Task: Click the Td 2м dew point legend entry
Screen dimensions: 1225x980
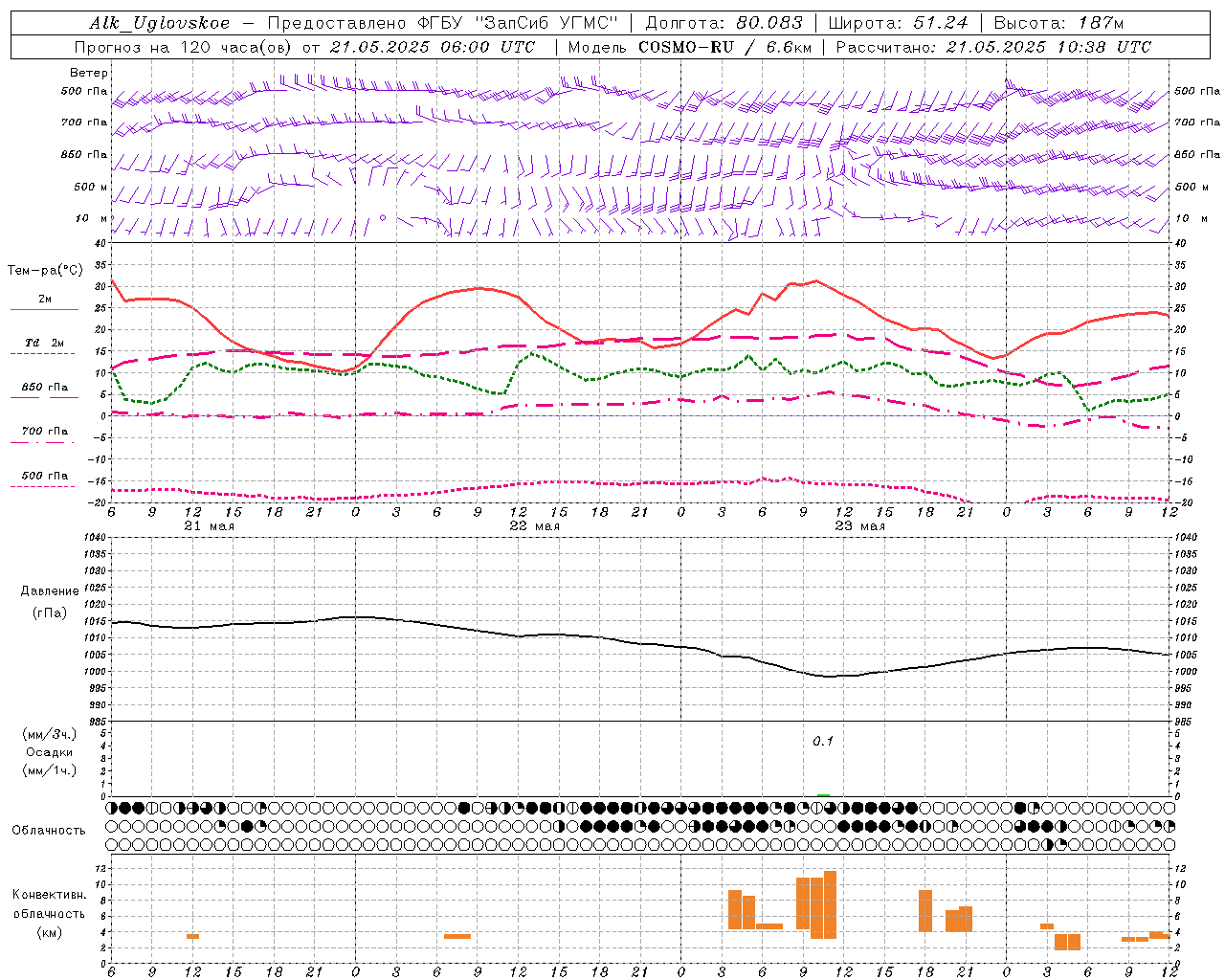Action: coord(44,343)
